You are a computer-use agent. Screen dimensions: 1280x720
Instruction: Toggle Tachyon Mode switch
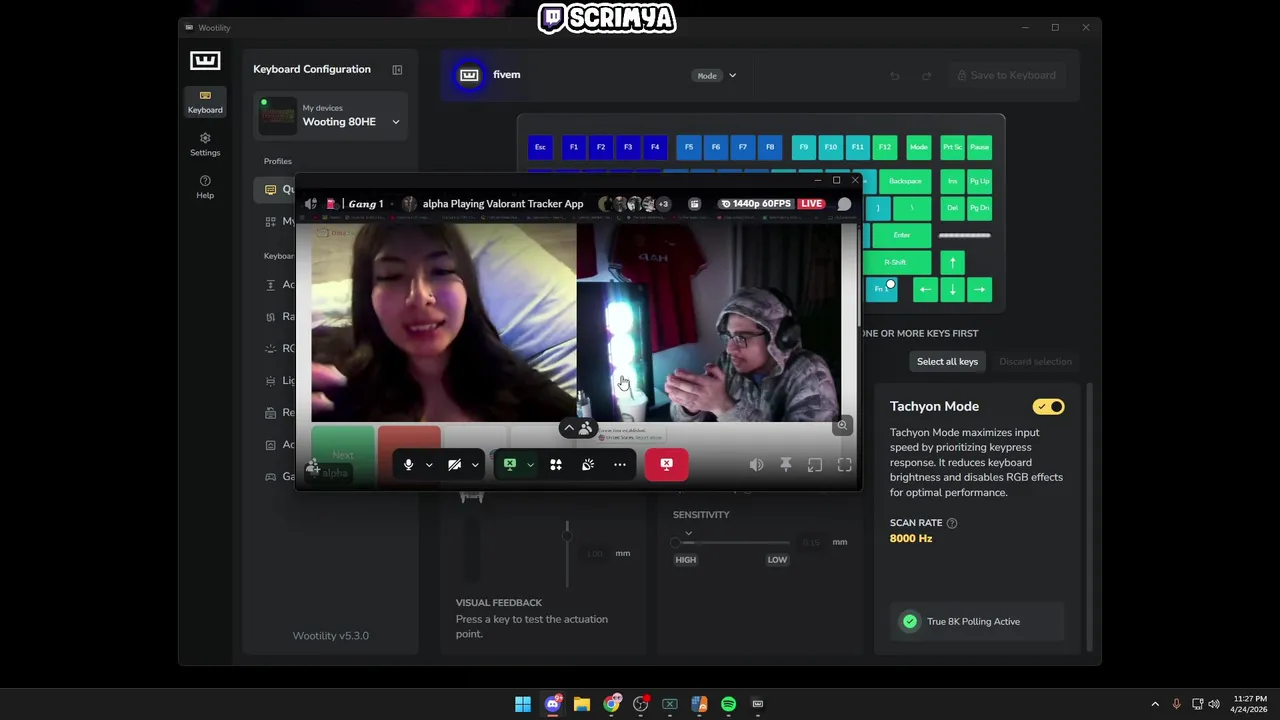point(1049,407)
